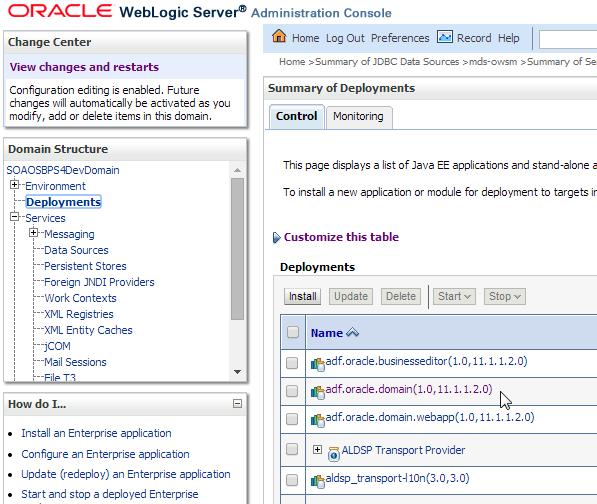Open Help in the toolbar
This screenshot has height=504, width=597.
509,38
